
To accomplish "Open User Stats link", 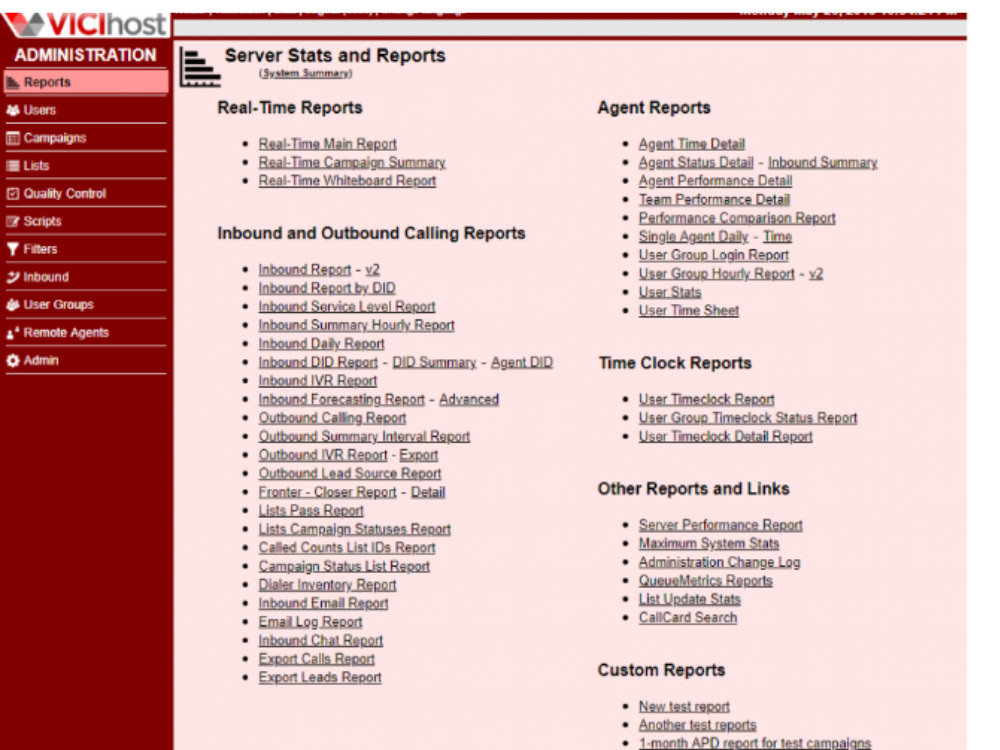I will pos(670,292).
